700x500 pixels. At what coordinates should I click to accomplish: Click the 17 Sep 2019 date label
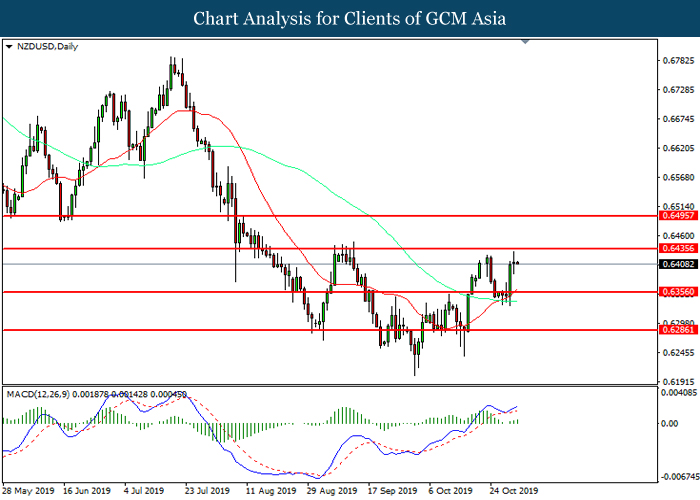(x=392, y=491)
